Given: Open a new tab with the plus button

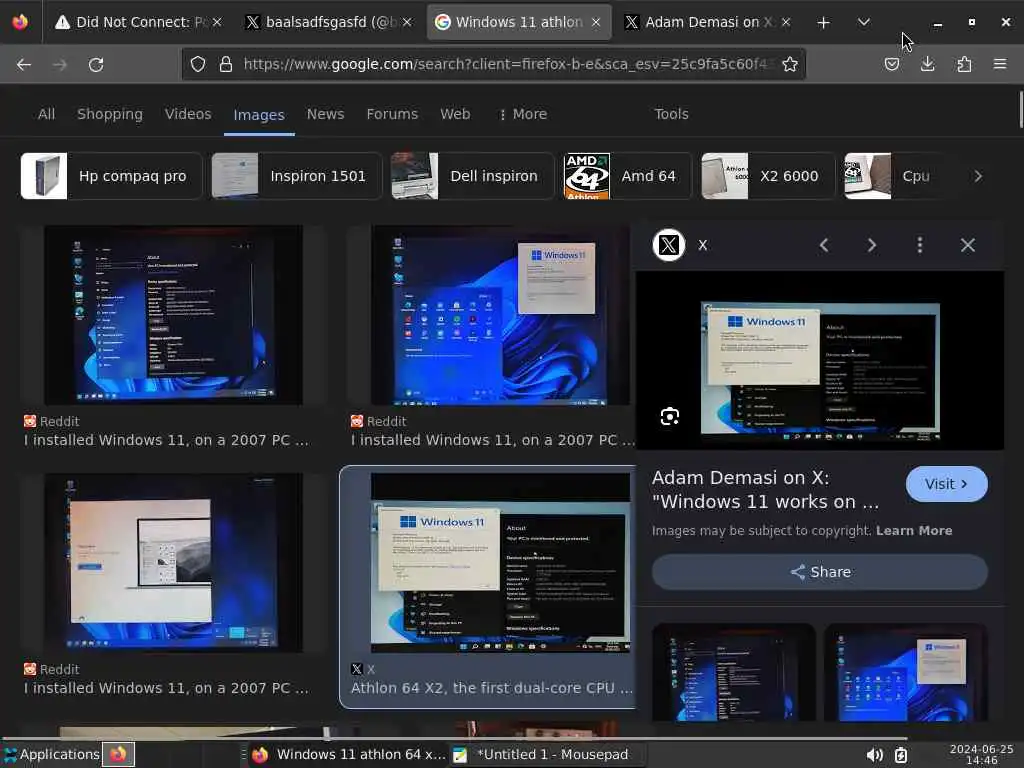Looking at the screenshot, I should coord(824,22).
